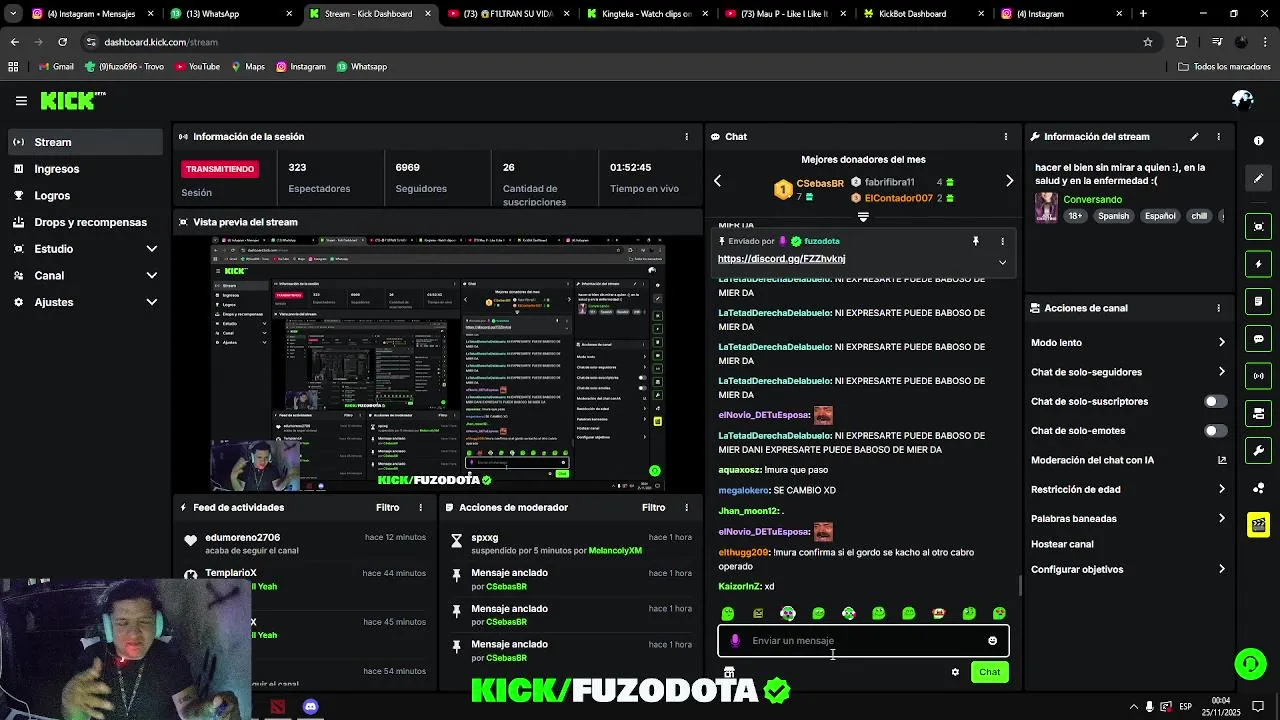
Task: Send message with green Chat button
Action: [989, 672]
